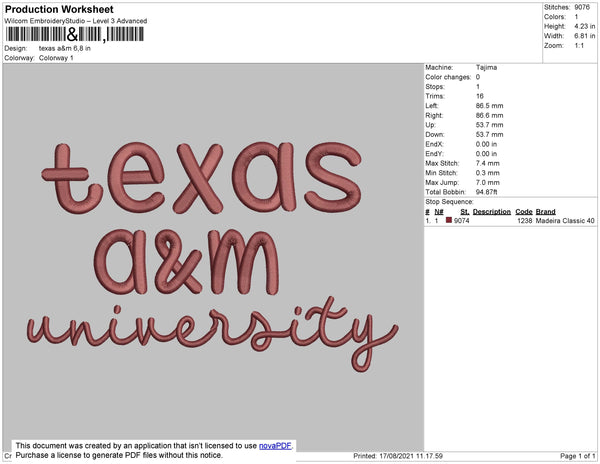
Task: Click the Total Bobbin value 94.87ft
Action: (x=486, y=192)
